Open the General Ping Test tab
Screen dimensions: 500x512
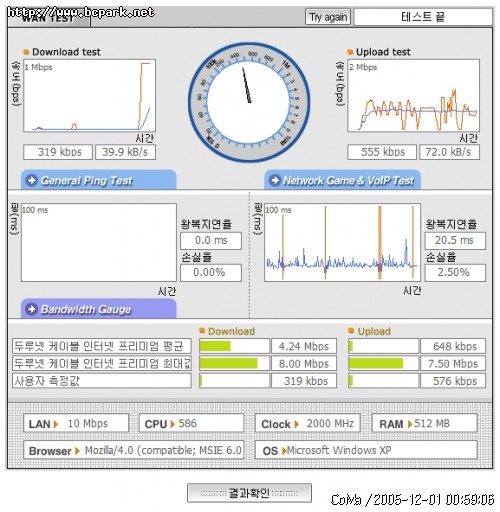(98, 180)
